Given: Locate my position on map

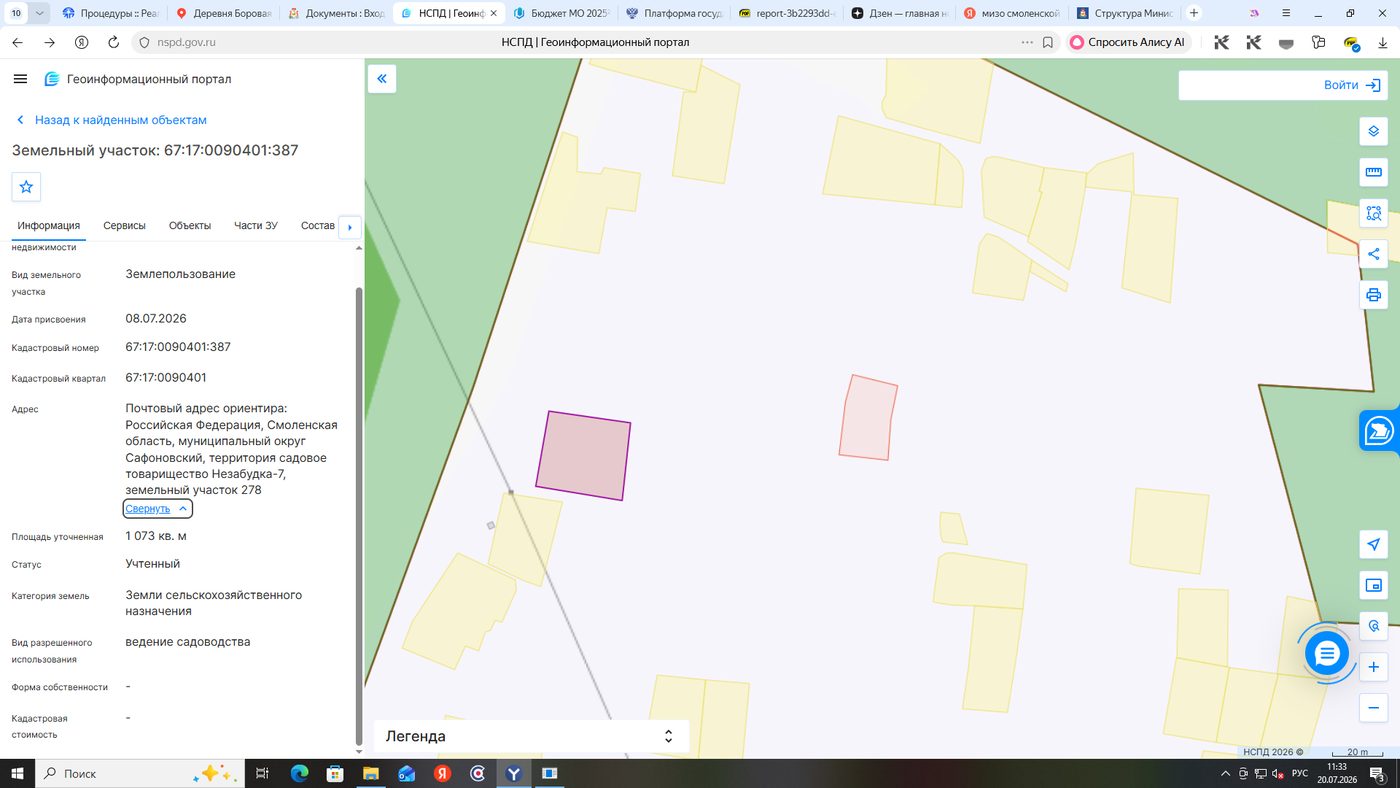Looking at the screenshot, I should pos(1373,544).
